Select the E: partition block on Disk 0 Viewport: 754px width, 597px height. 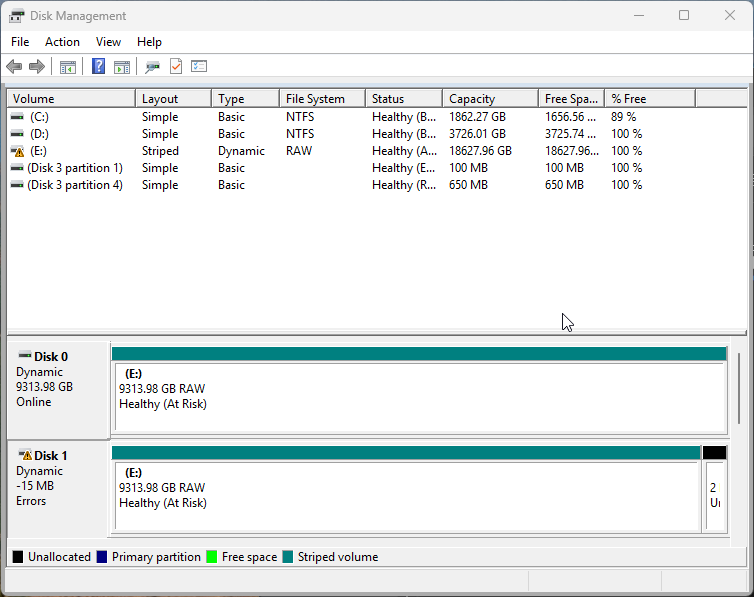click(x=419, y=389)
